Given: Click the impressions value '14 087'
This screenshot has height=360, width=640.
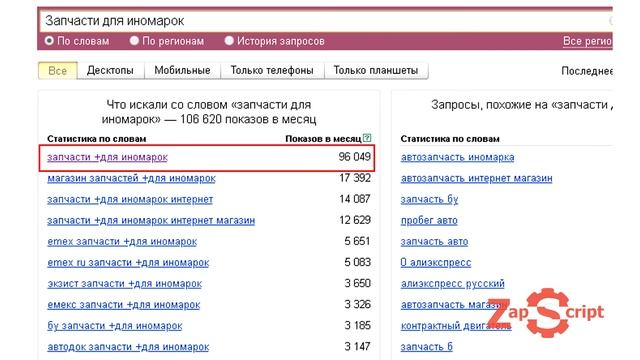Looking at the screenshot, I should click(x=355, y=199).
